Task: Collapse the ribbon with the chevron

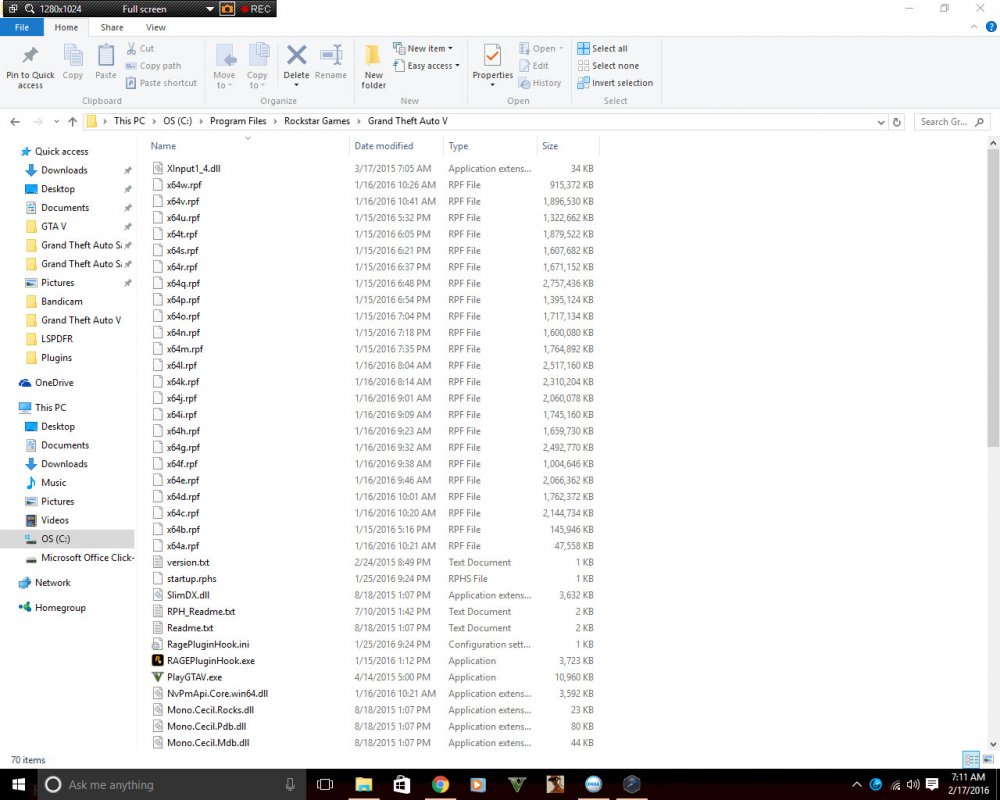Action: (x=974, y=27)
